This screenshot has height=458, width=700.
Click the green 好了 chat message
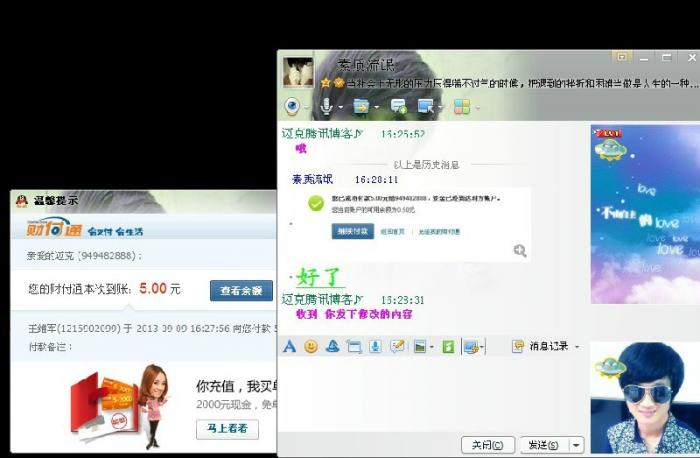point(319,277)
